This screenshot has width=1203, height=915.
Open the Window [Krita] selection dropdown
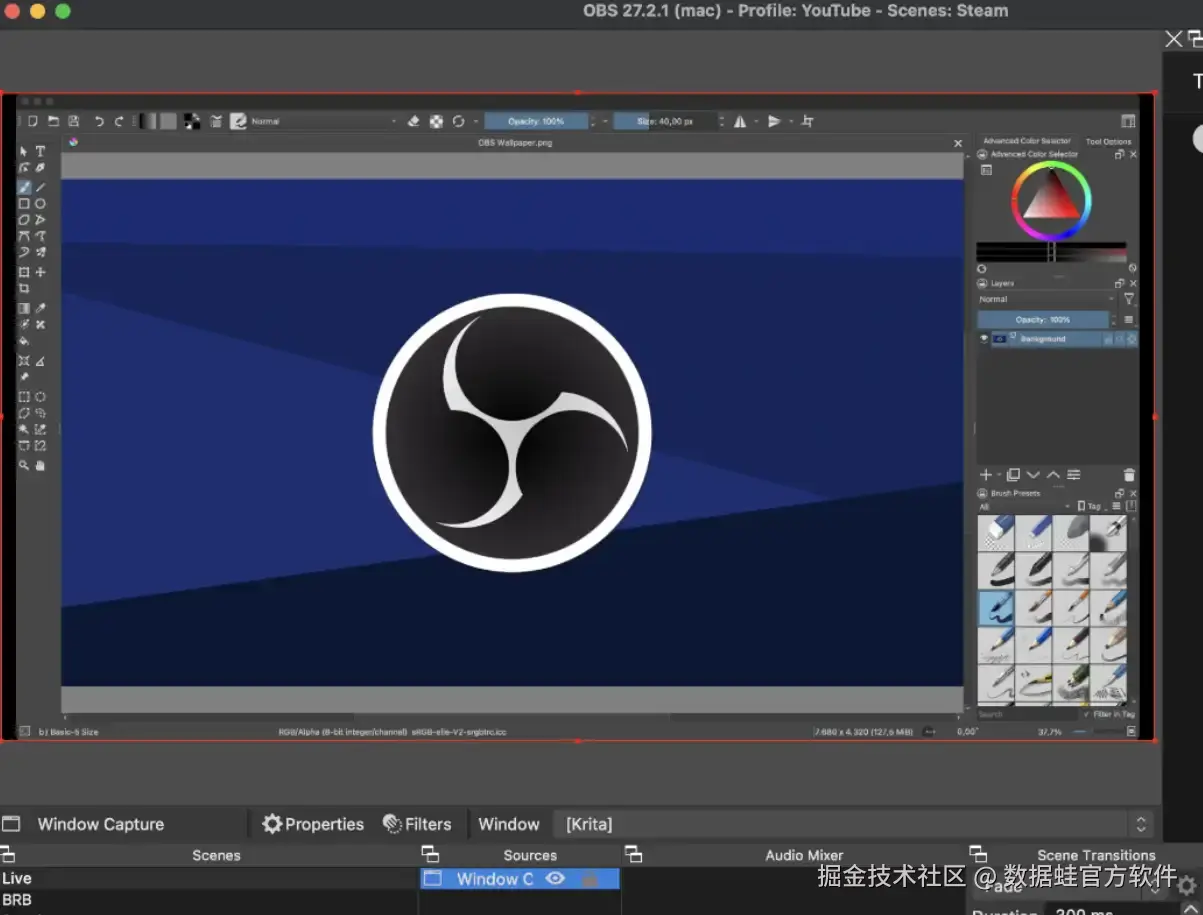850,824
